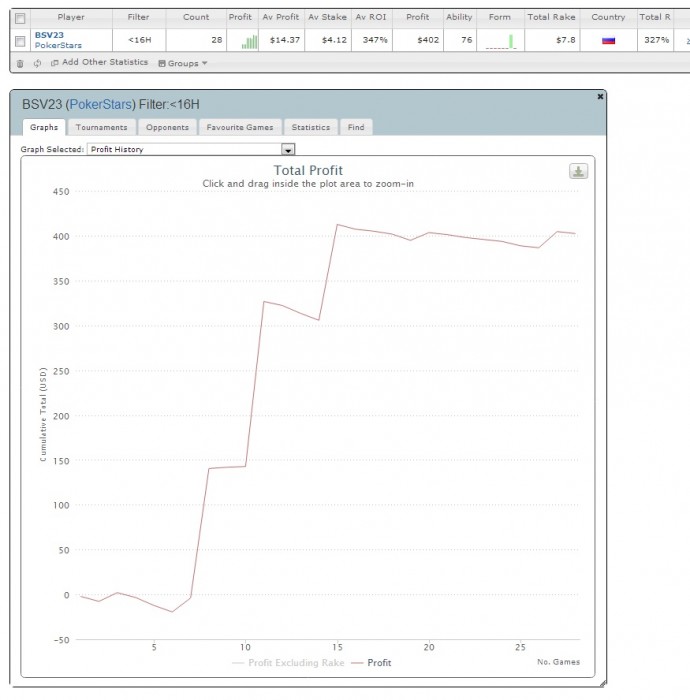The height and width of the screenshot is (700, 690).
Task: Click the Form sparkline in BSV23 row
Action: pyautogui.click(x=501, y=42)
